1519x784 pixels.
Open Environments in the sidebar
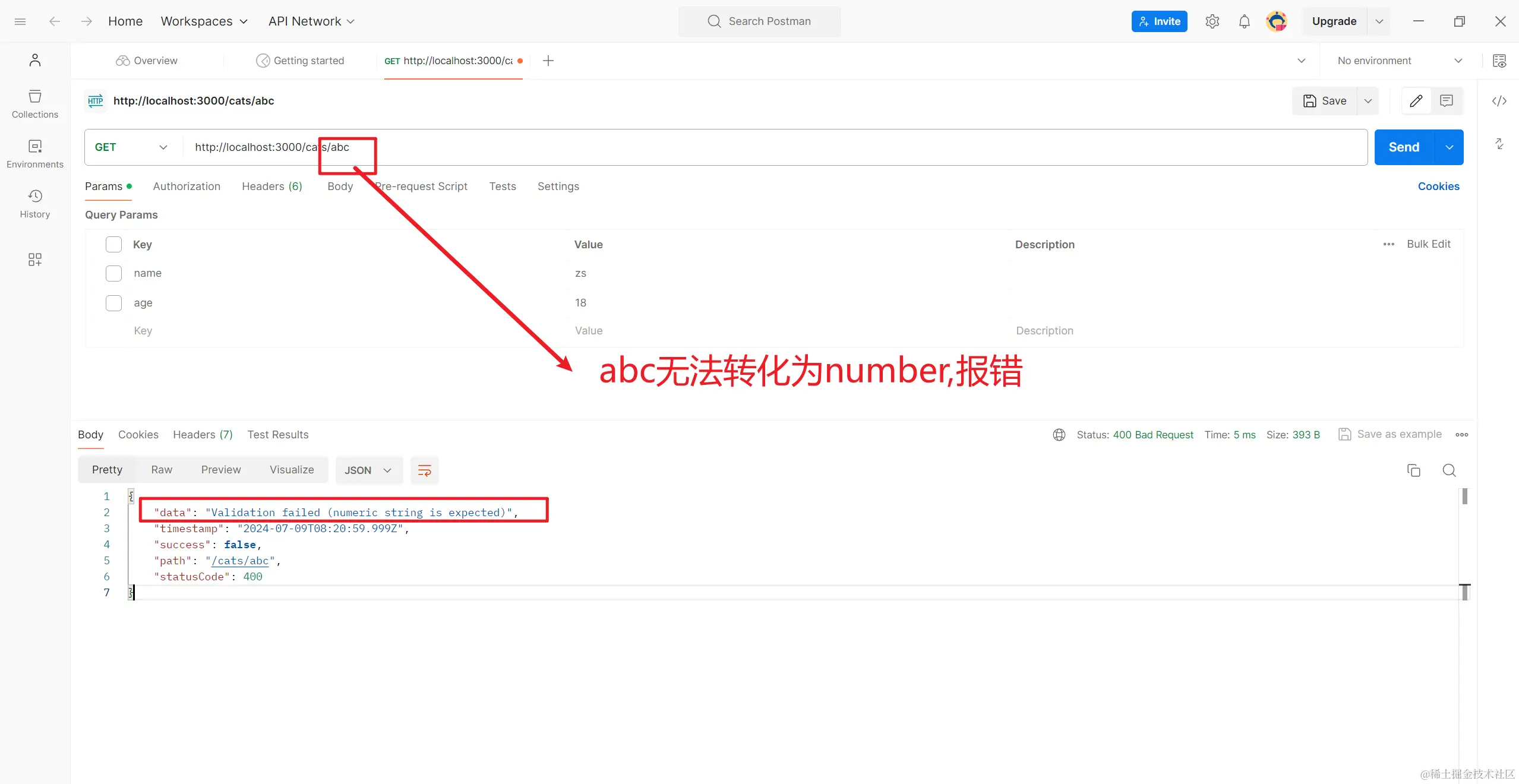[34, 153]
